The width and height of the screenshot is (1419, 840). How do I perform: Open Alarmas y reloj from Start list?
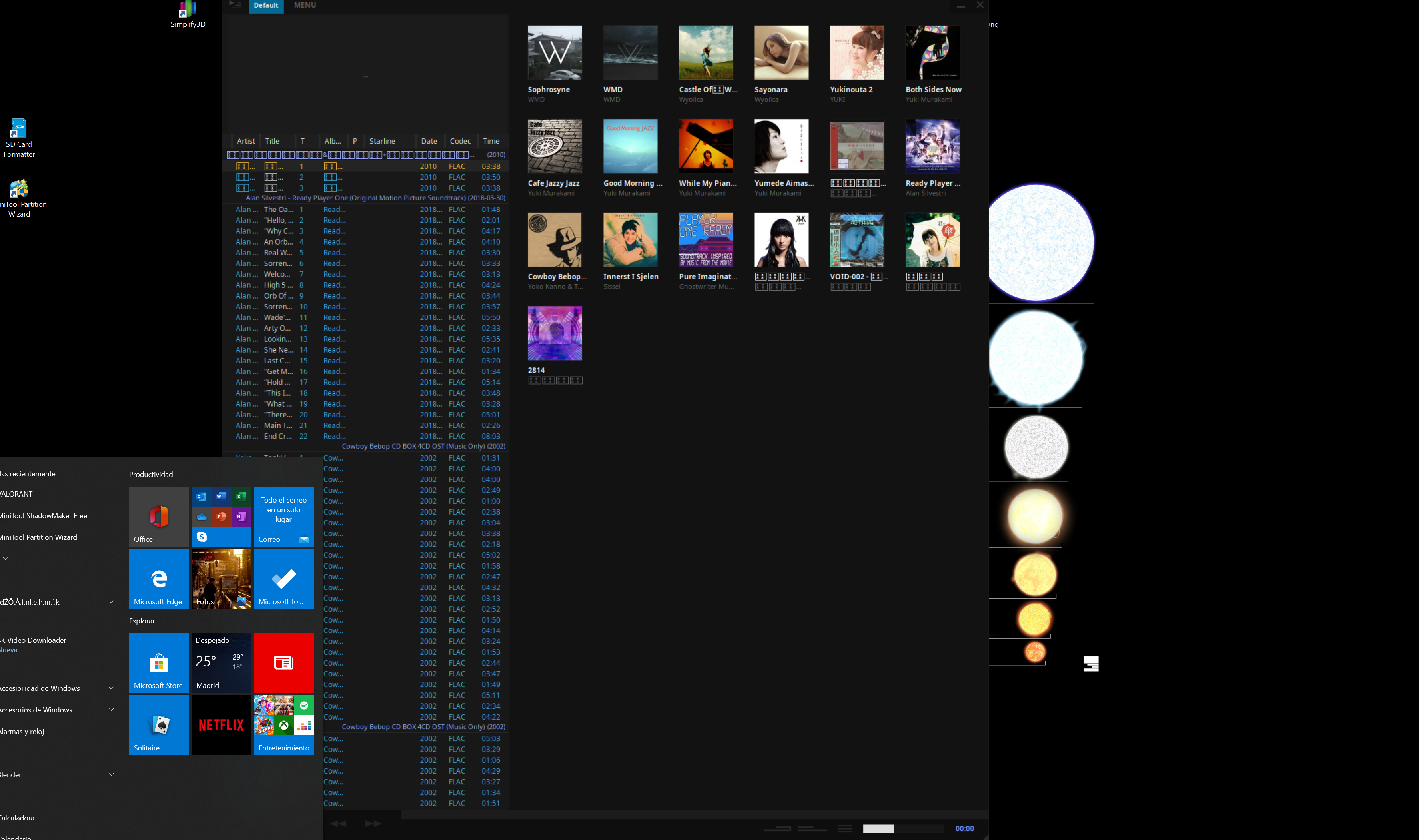coord(22,731)
